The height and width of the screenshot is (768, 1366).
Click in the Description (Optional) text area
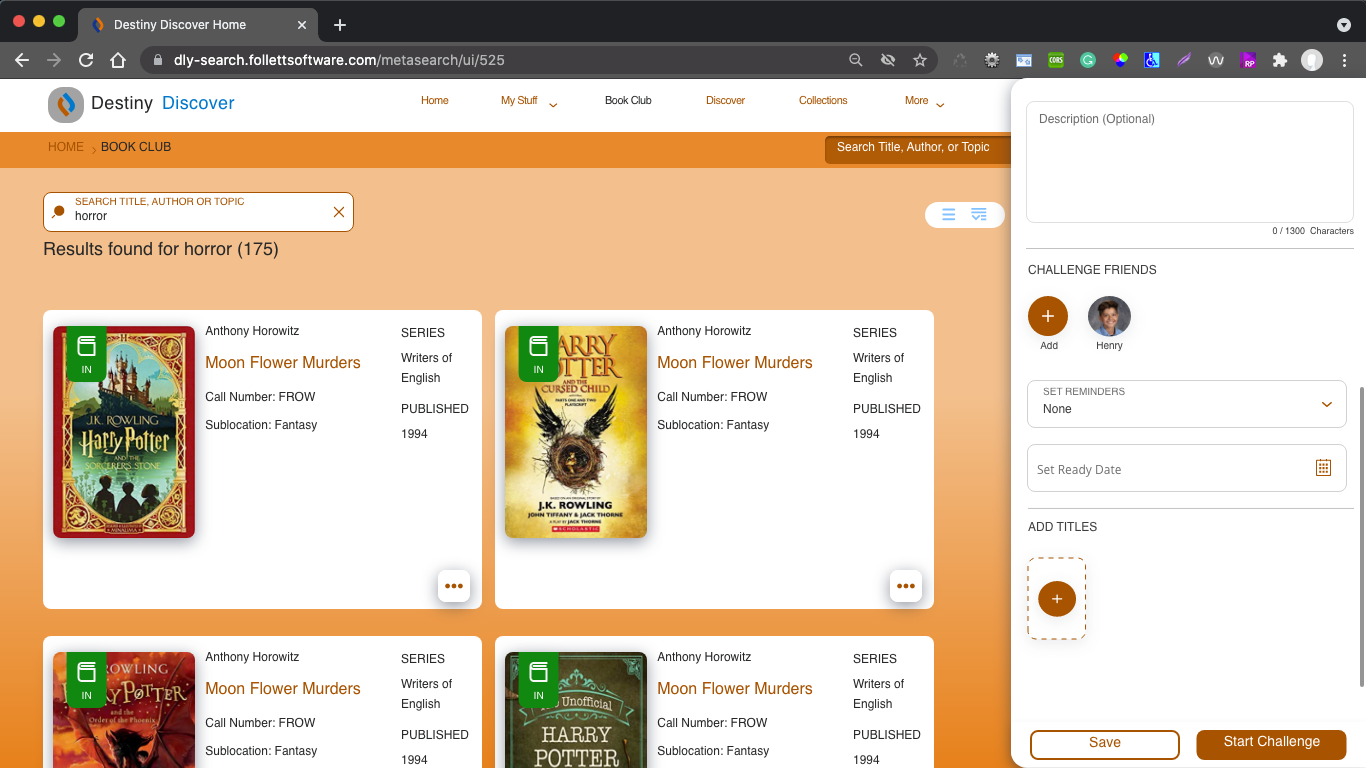click(1190, 162)
